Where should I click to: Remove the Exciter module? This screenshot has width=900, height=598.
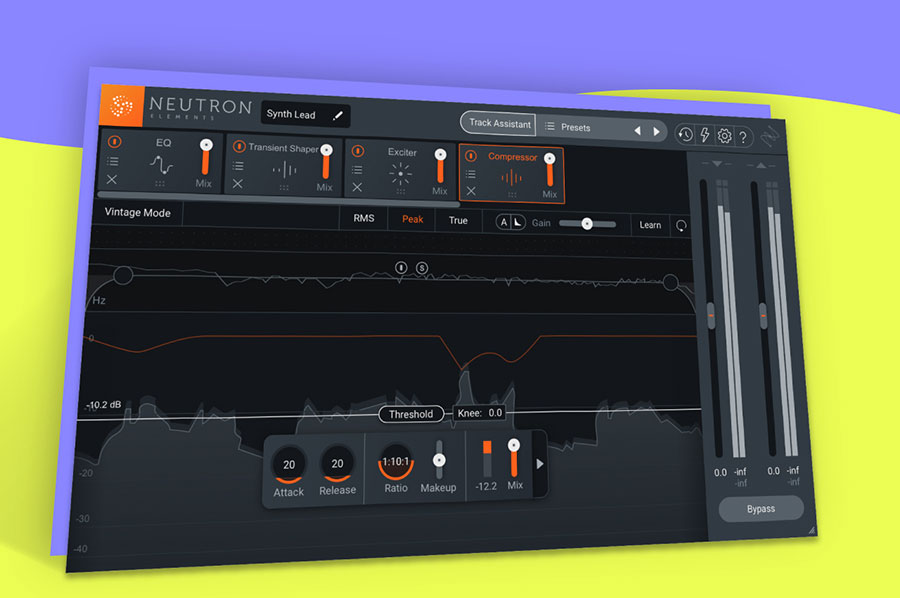point(357,187)
